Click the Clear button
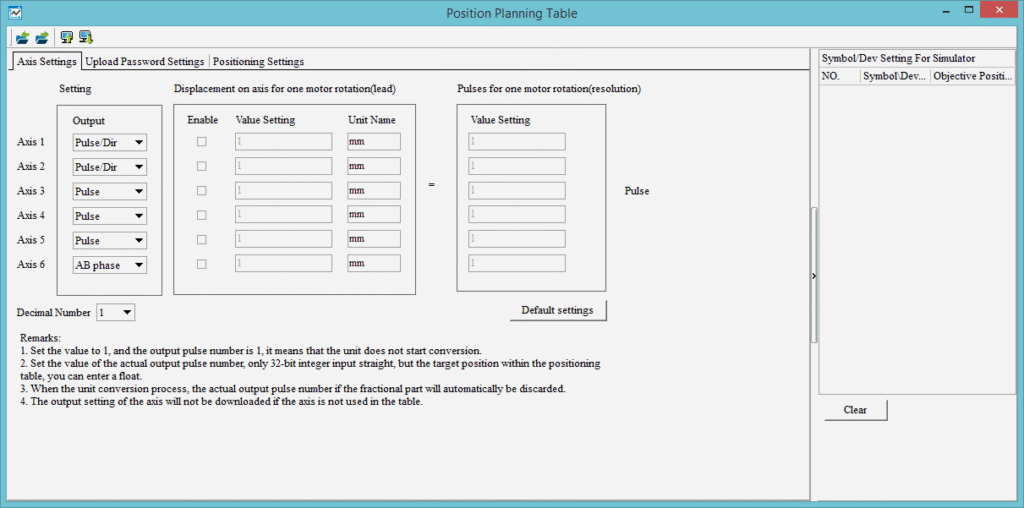The width and height of the screenshot is (1024, 508). click(855, 410)
